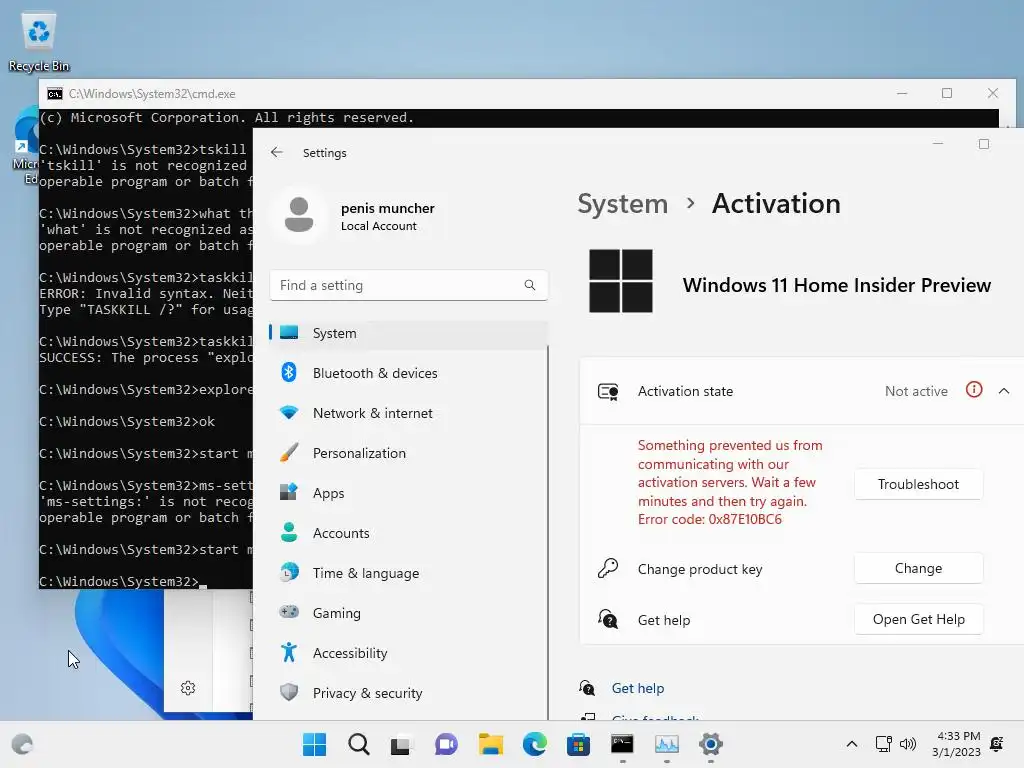The image size is (1024, 768).
Task: Click the red activation warning info icon
Action: (974, 390)
